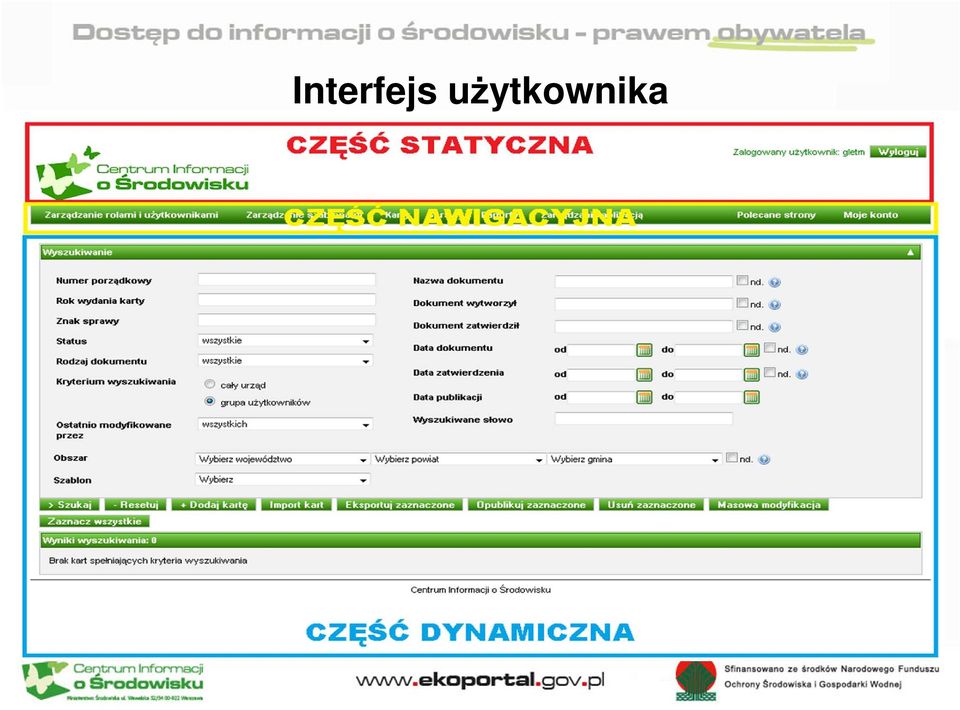Click footer text 'Centrum Informacji o Środowisku'
960x710 pixels.
pos(481,590)
